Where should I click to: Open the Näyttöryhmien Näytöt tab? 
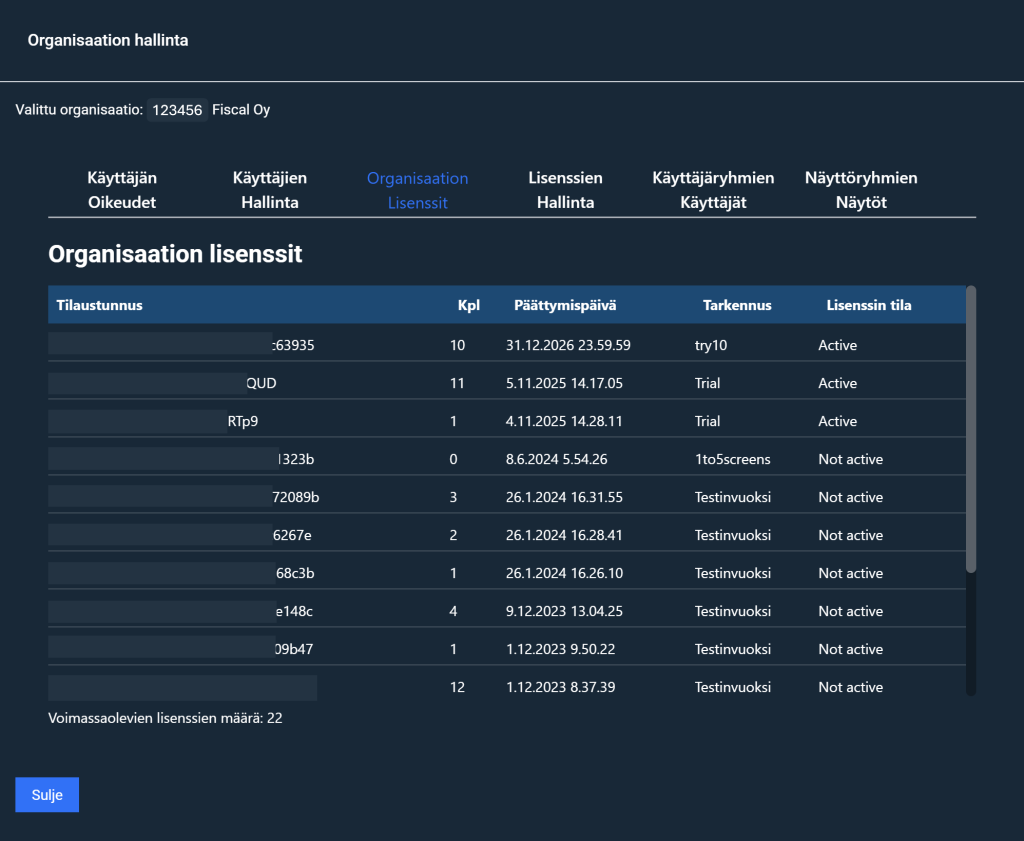pos(861,190)
